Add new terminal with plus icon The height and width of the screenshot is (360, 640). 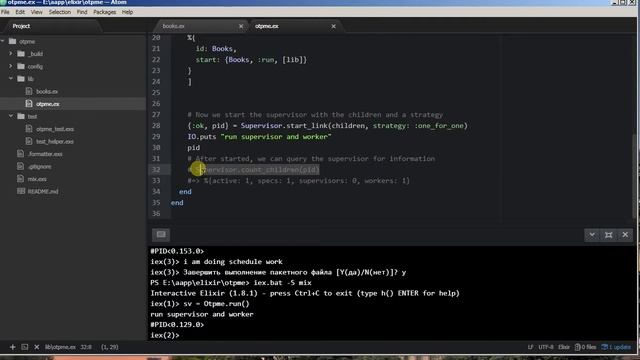coord(12,347)
